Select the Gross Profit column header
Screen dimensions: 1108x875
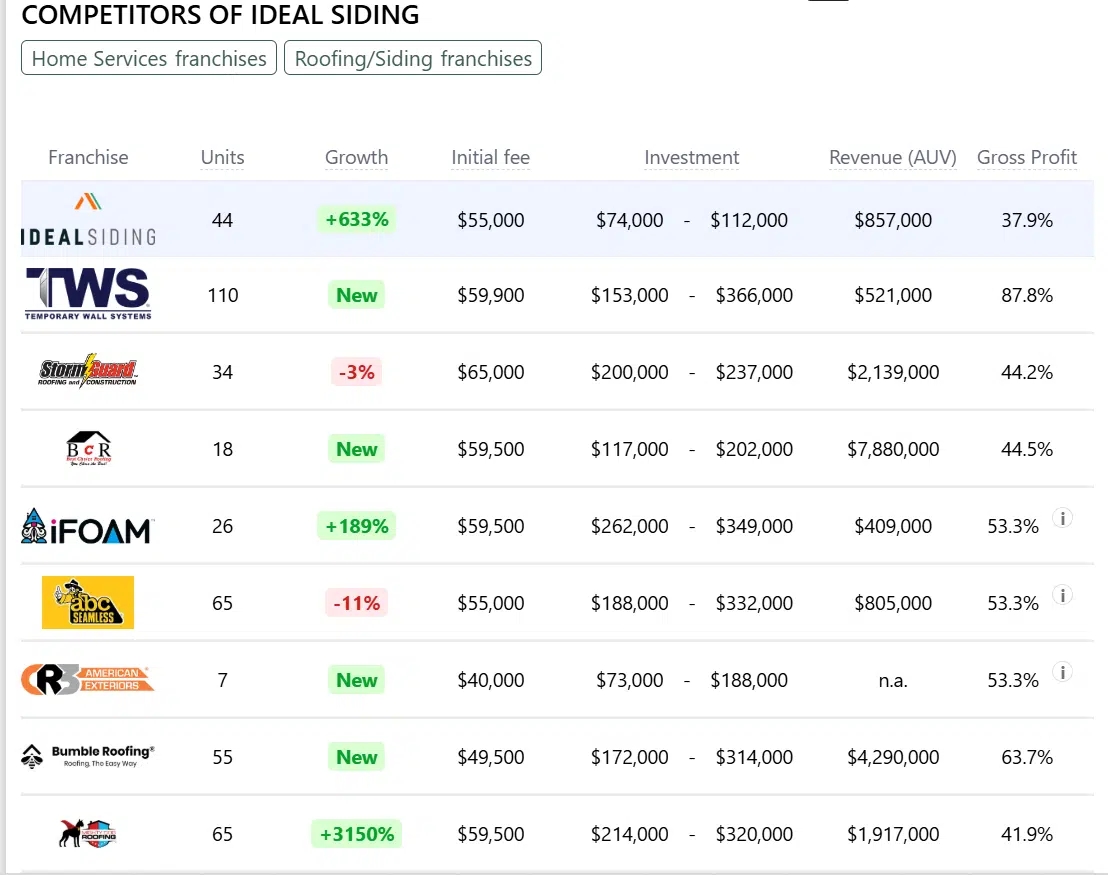pos(1026,157)
